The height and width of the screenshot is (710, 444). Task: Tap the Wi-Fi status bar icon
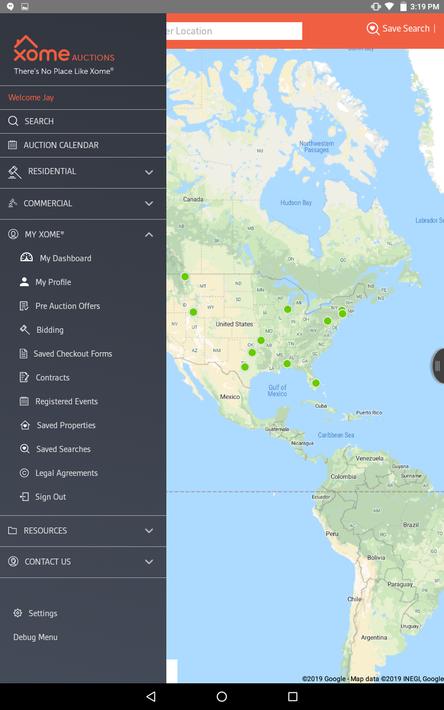click(x=389, y=6)
